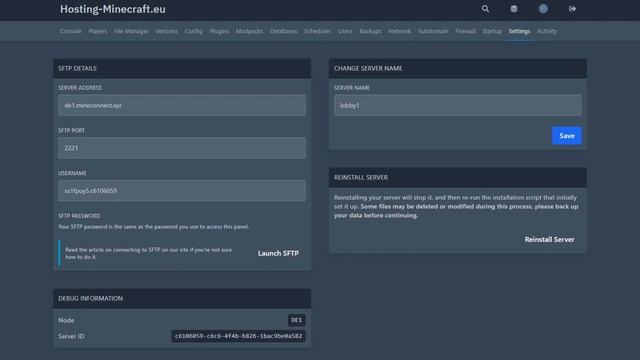640x360 pixels.
Task: Select the Versions tab
Action: (x=167, y=31)
